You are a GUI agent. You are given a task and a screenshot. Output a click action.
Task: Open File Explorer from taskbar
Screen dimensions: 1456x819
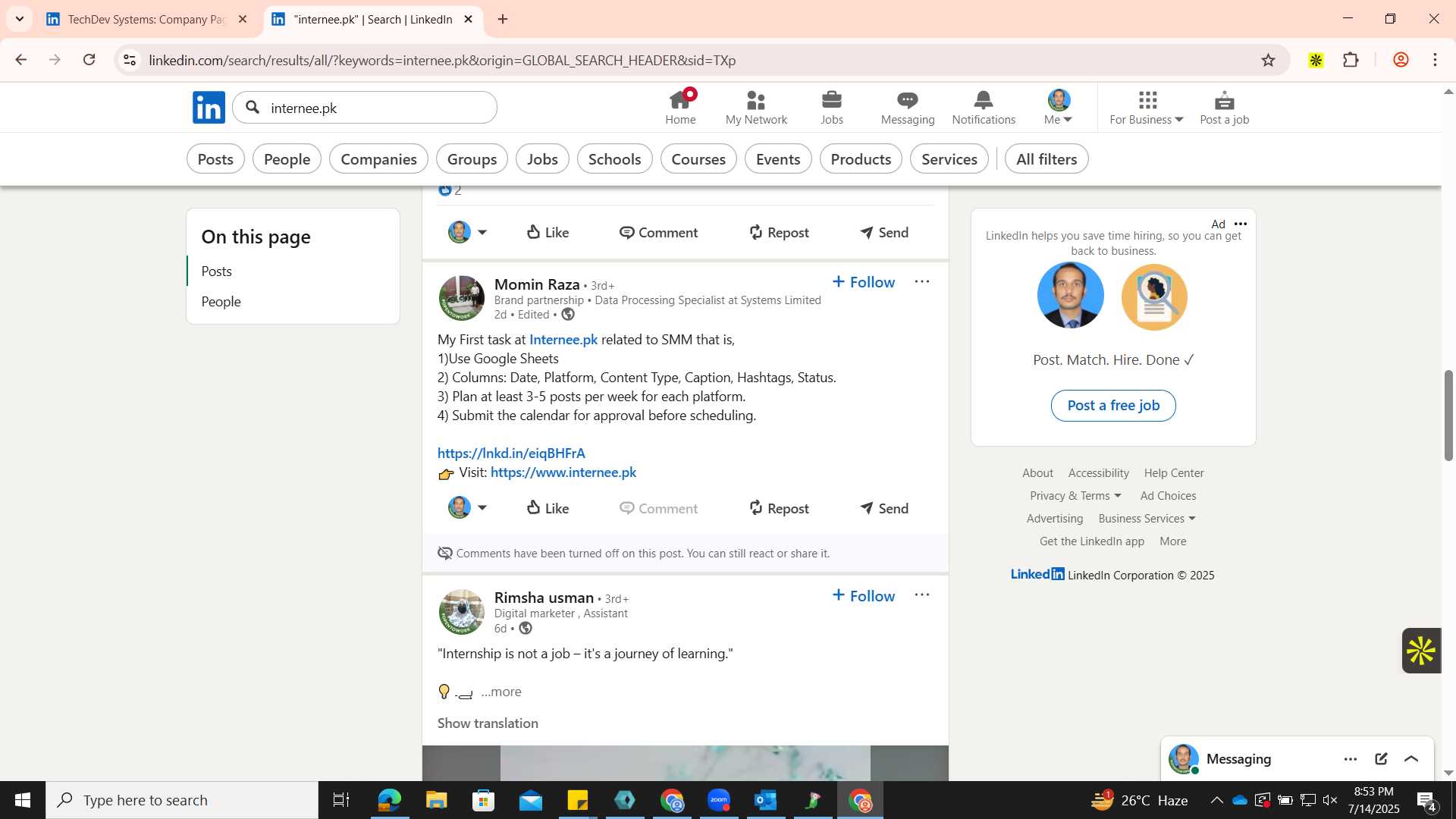[x=436, y=800]
